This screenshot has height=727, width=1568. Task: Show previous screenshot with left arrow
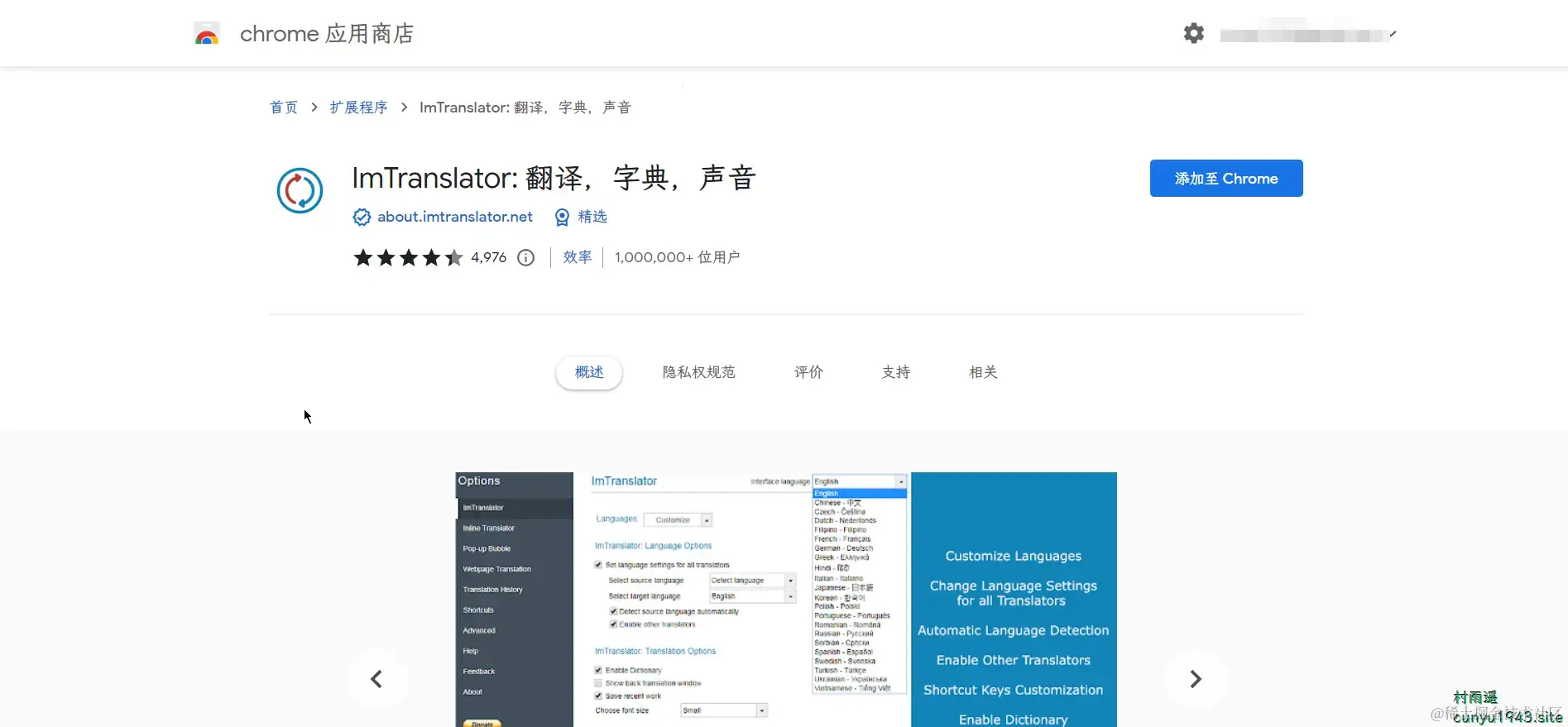pos(376,679)
